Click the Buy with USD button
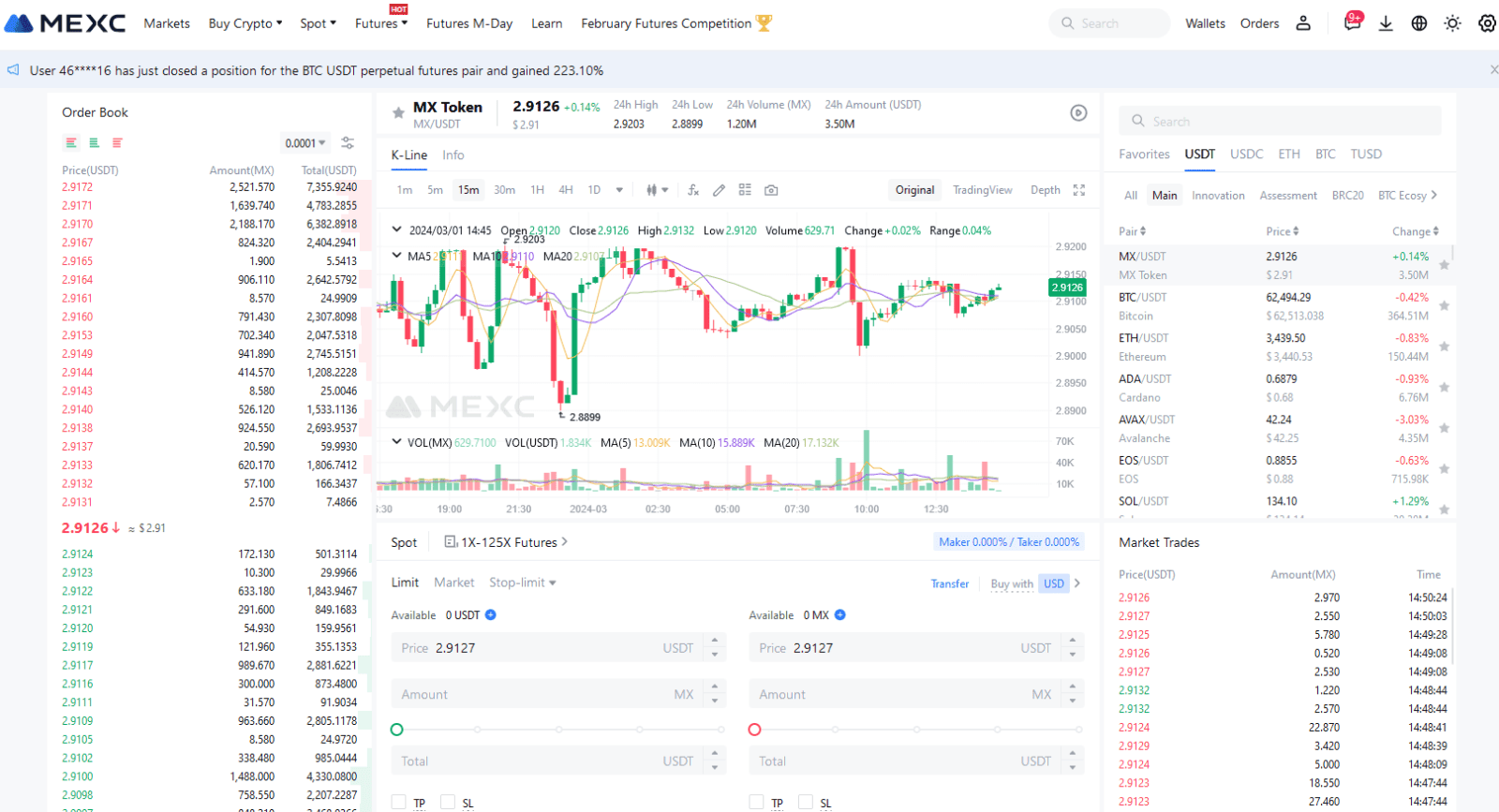The height and width of the screenshot is (812, 1499). (x=1035, y=583)
